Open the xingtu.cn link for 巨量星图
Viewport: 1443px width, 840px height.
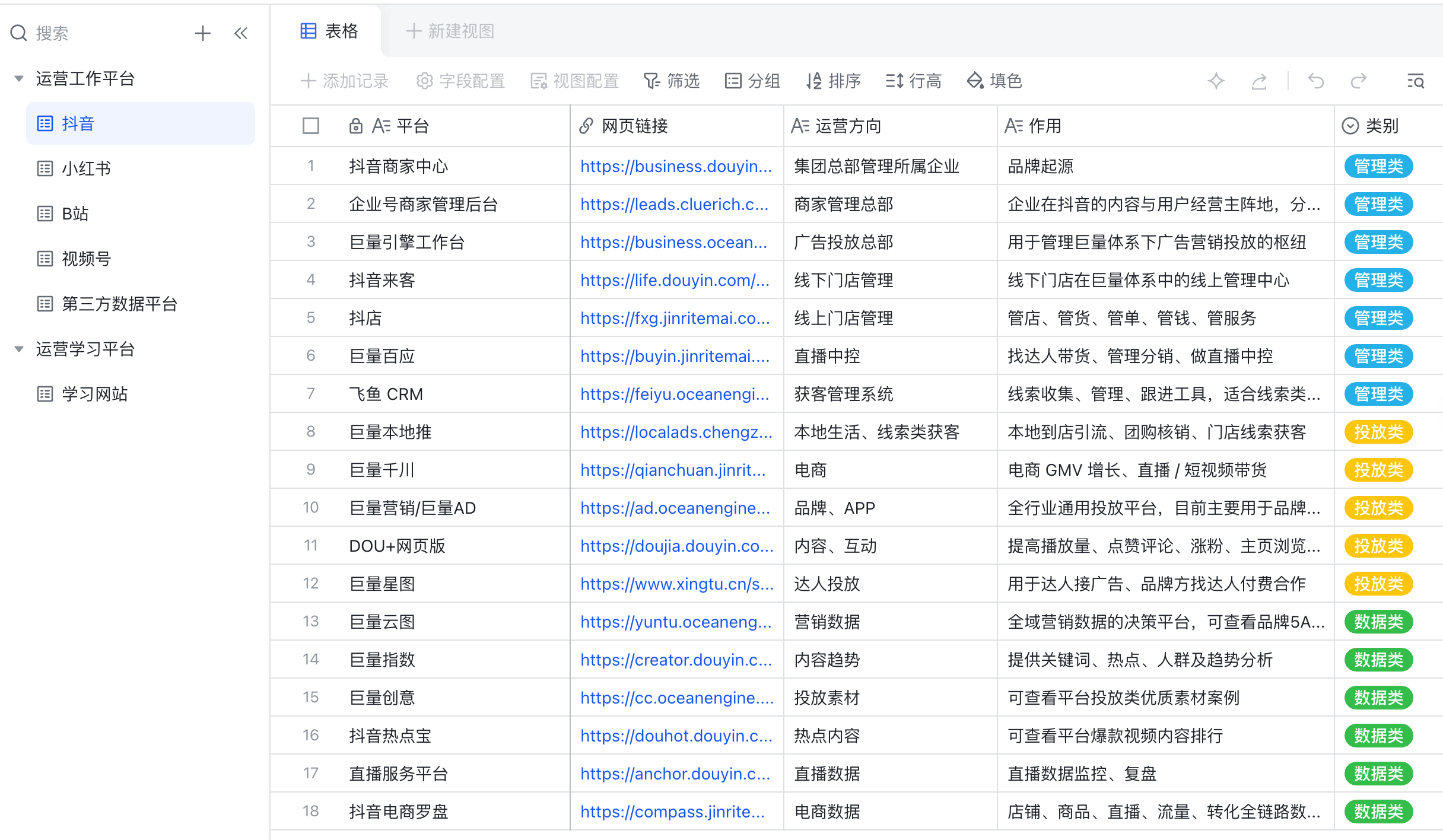[x=677, y=584]
